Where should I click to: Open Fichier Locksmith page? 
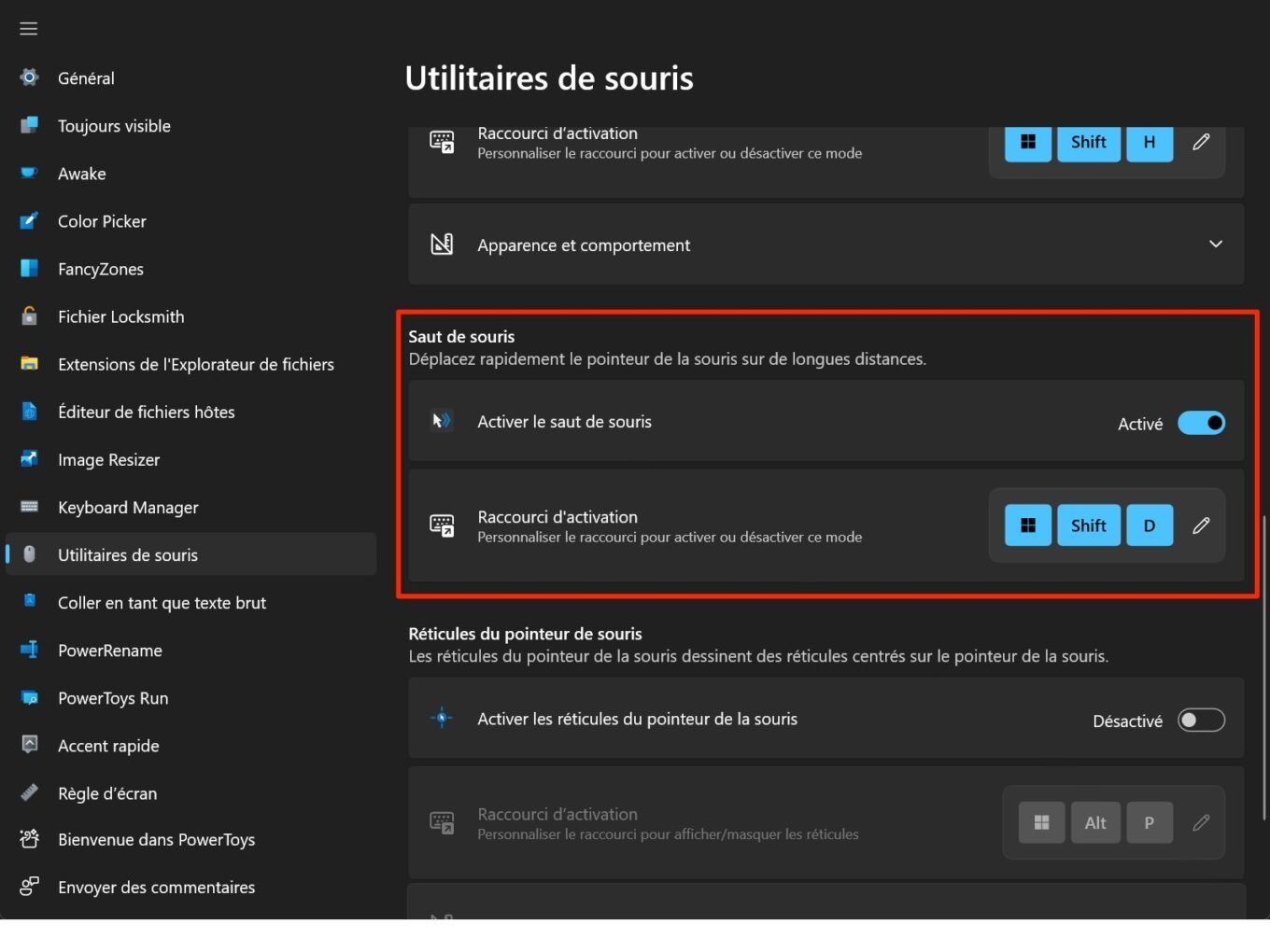click(190, 316)
